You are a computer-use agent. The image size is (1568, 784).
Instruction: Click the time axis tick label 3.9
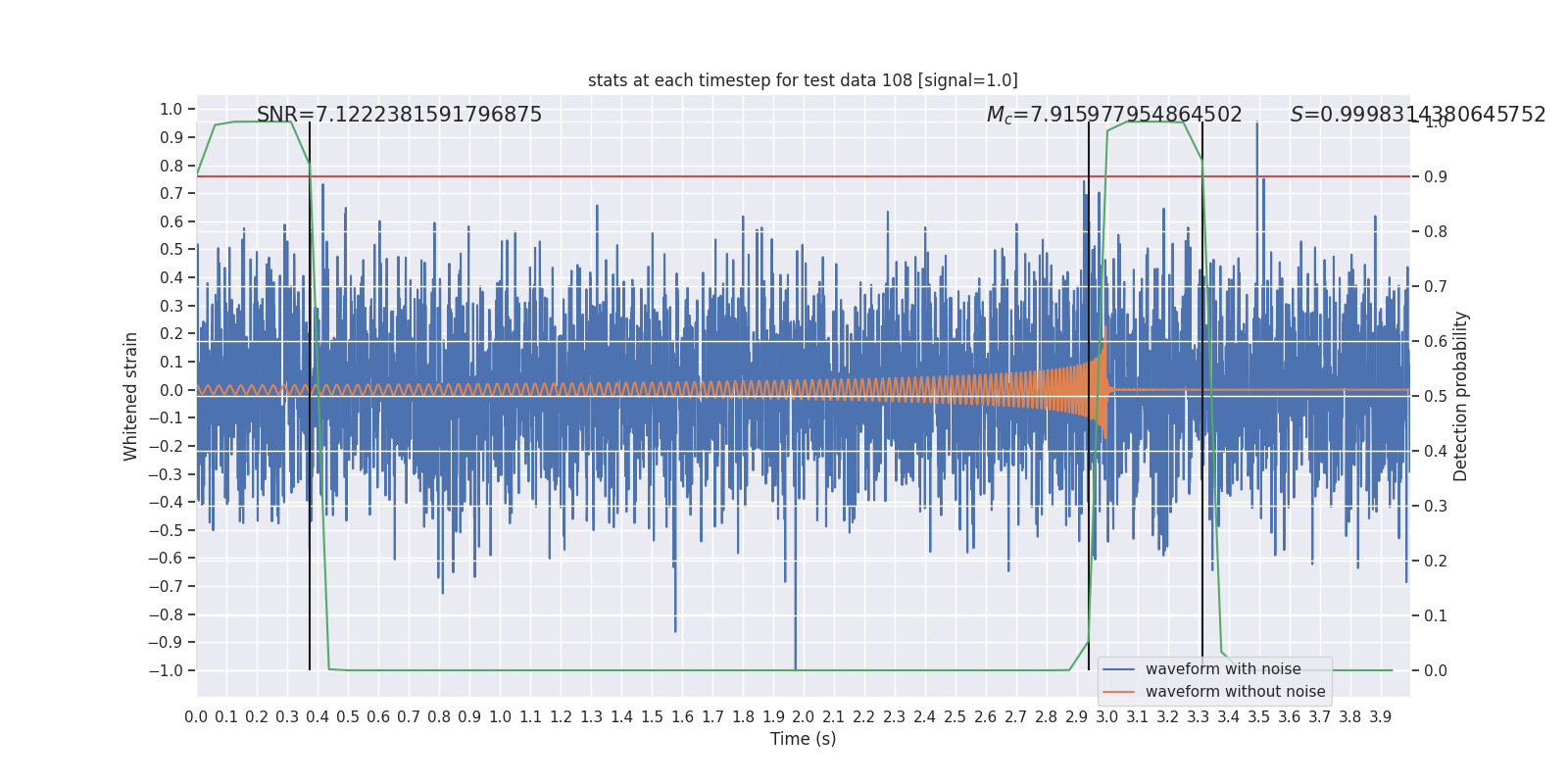click(1381, 717)
